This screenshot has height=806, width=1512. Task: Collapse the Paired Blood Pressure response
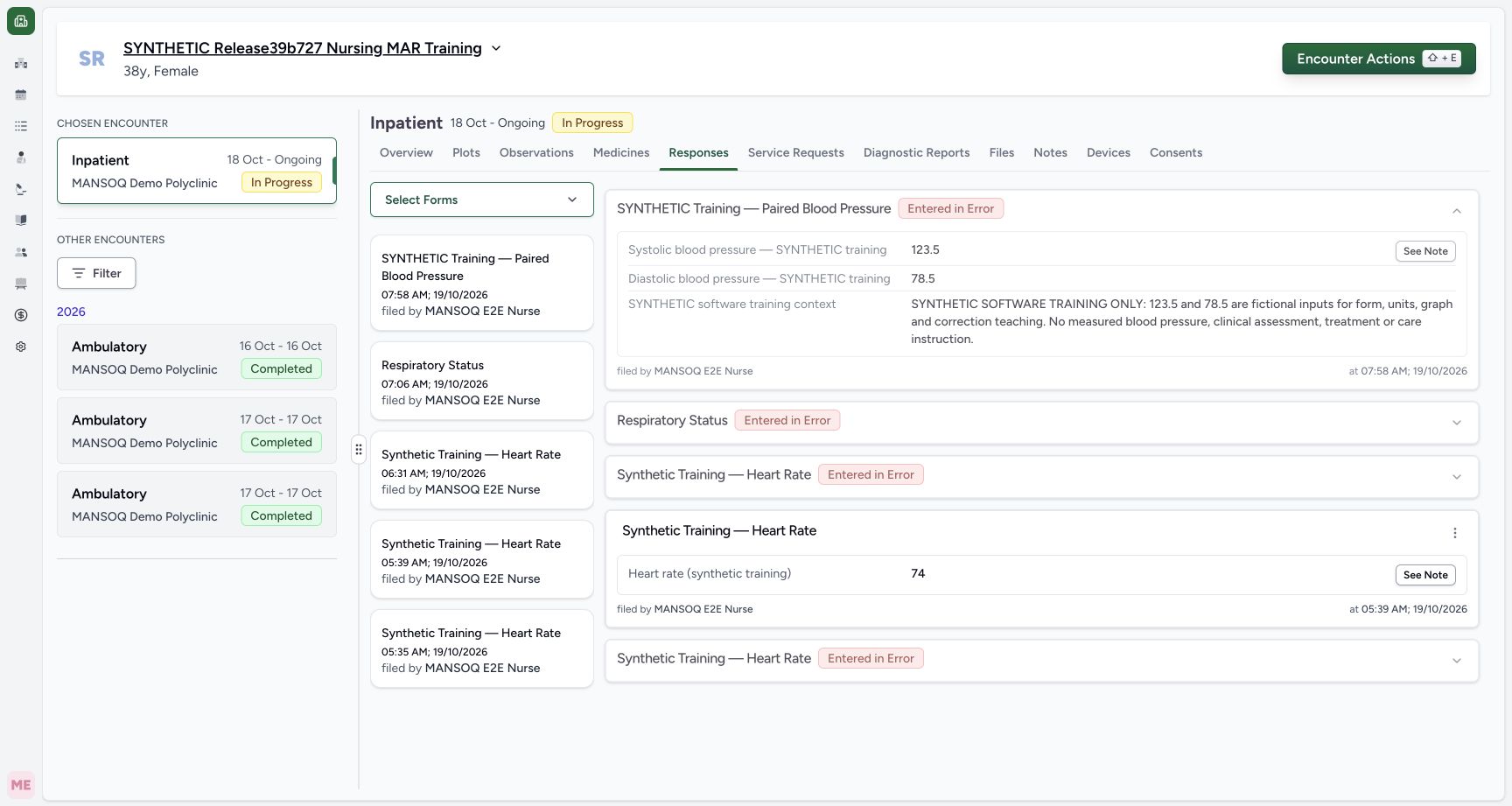pos(1457,211)
